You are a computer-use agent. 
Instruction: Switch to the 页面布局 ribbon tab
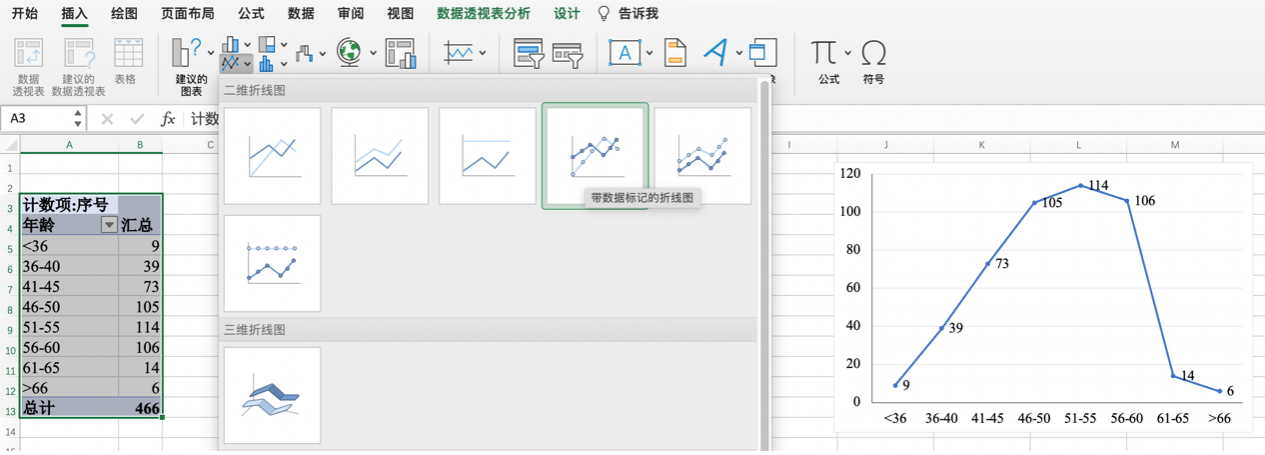pyautogui.click(x=186, y=13)
